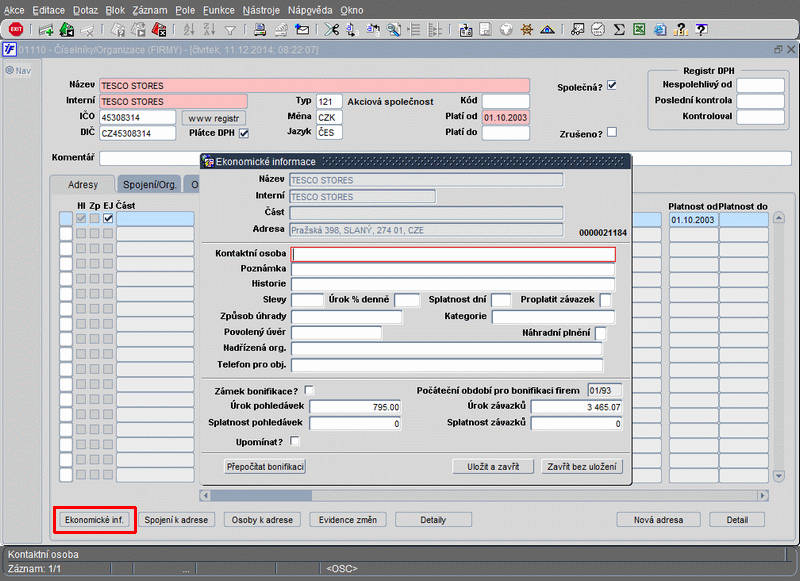
Task: Open the Dotaz menu
Action: coord(85,10)
